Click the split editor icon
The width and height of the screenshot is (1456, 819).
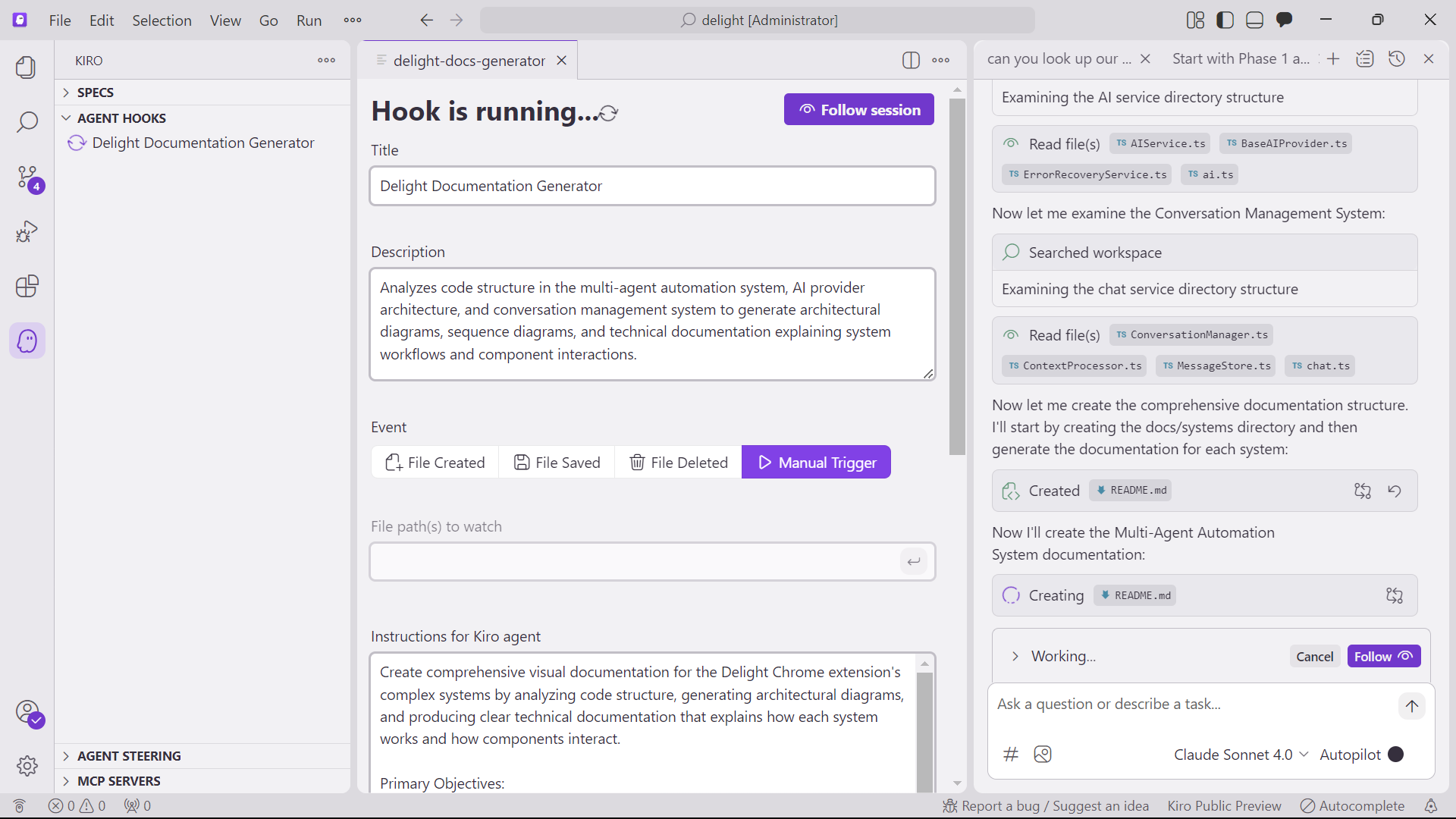[911, 60]
